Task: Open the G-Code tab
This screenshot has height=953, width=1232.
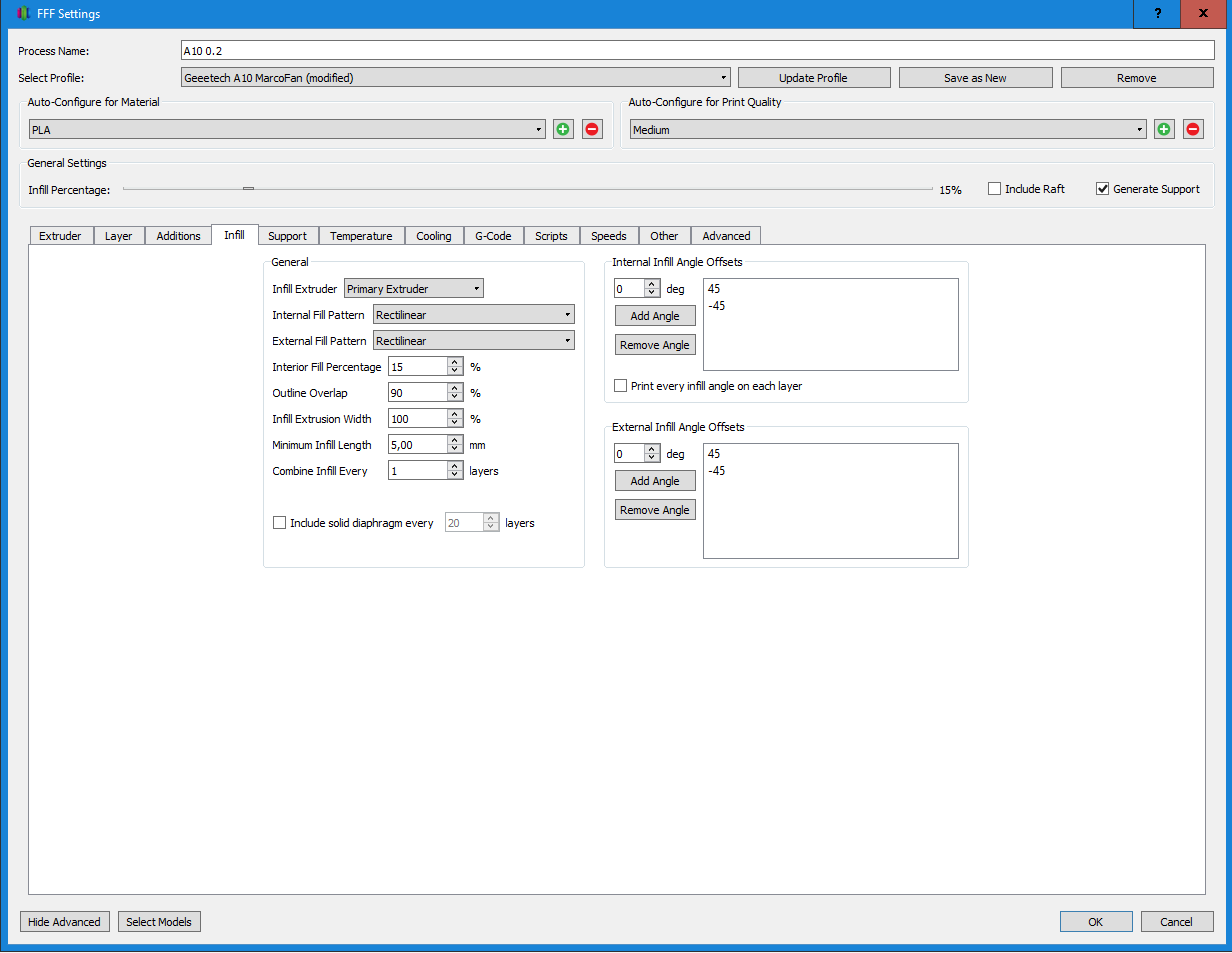Action: [493, 236]
